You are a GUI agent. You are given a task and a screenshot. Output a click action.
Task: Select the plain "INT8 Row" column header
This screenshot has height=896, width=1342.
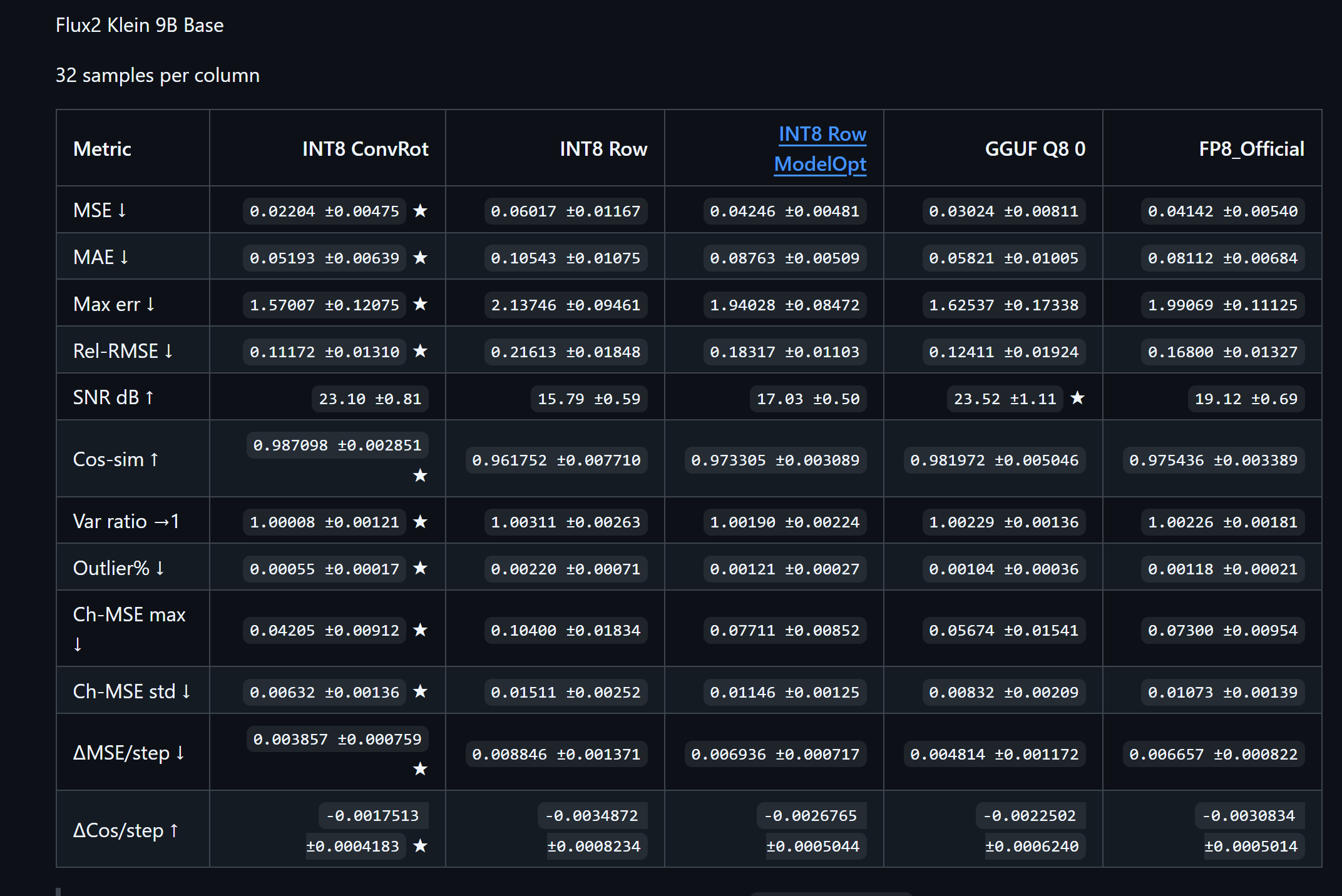coord(603,149)
